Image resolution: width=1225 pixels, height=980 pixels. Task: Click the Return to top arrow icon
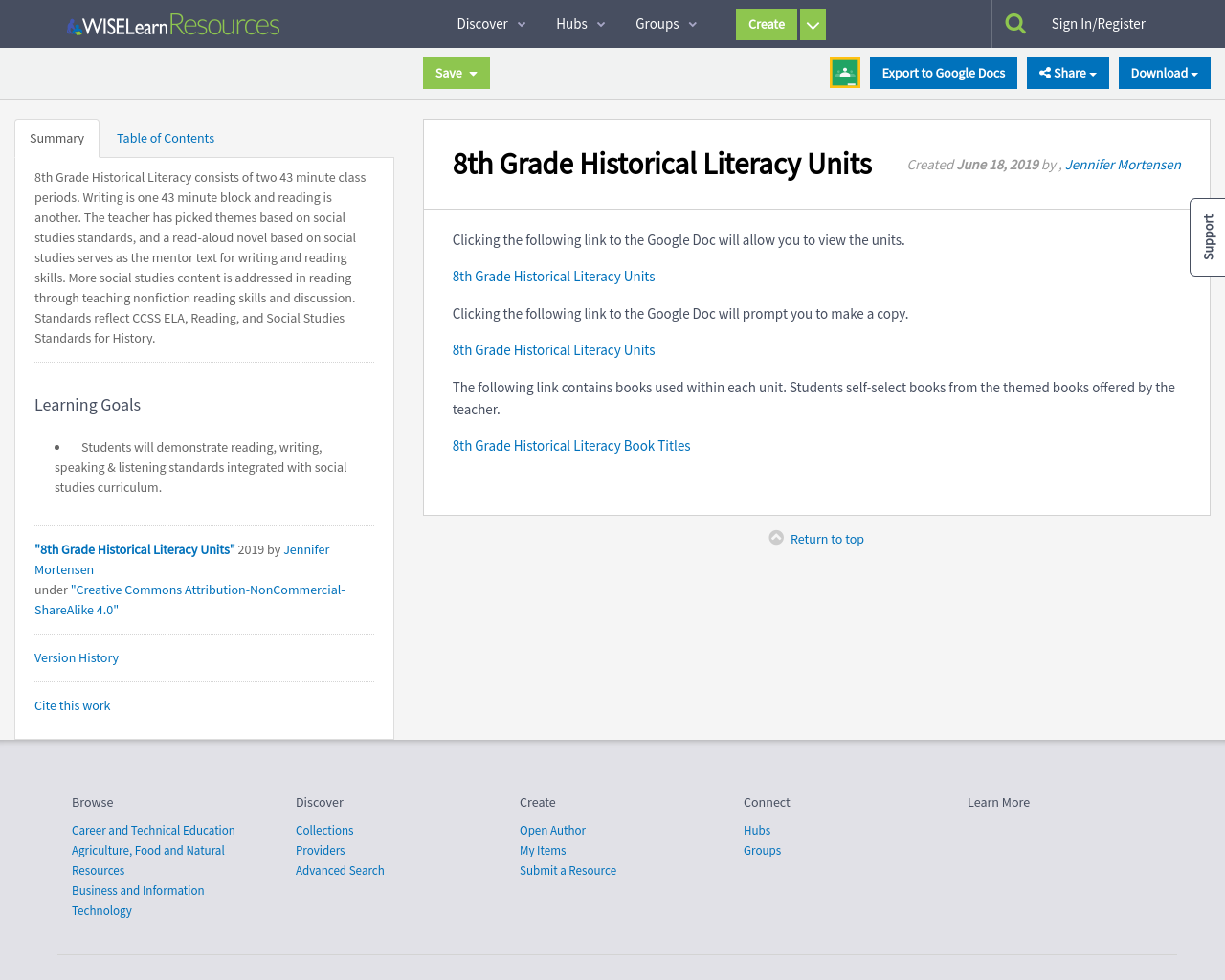[x=774, y=537]
